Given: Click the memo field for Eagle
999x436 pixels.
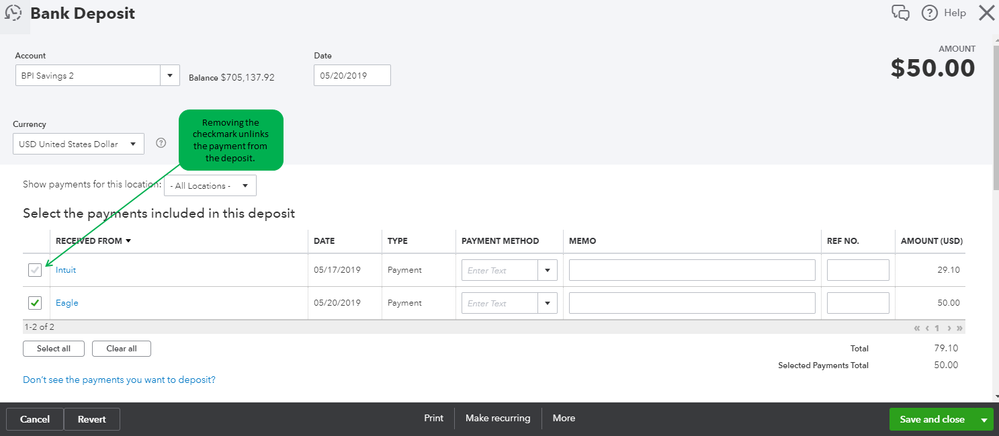Looking at the screenshot, I should pyautogui.click(x=692, y=303).
